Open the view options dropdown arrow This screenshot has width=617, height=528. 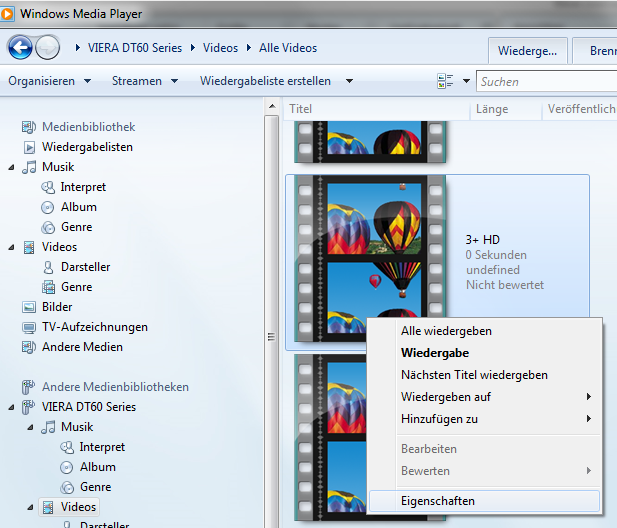click(466, 81)
